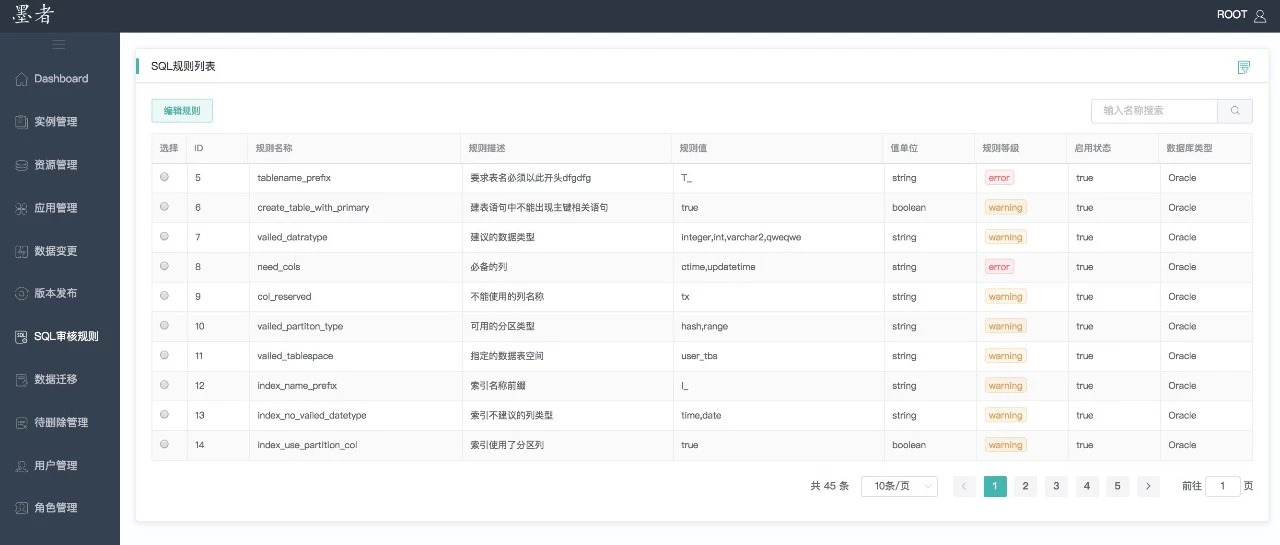Viewport: 1280px width, 545px height.
Task: Collapse the sidebar with hamburger icon
Action: tap(59, 44)
